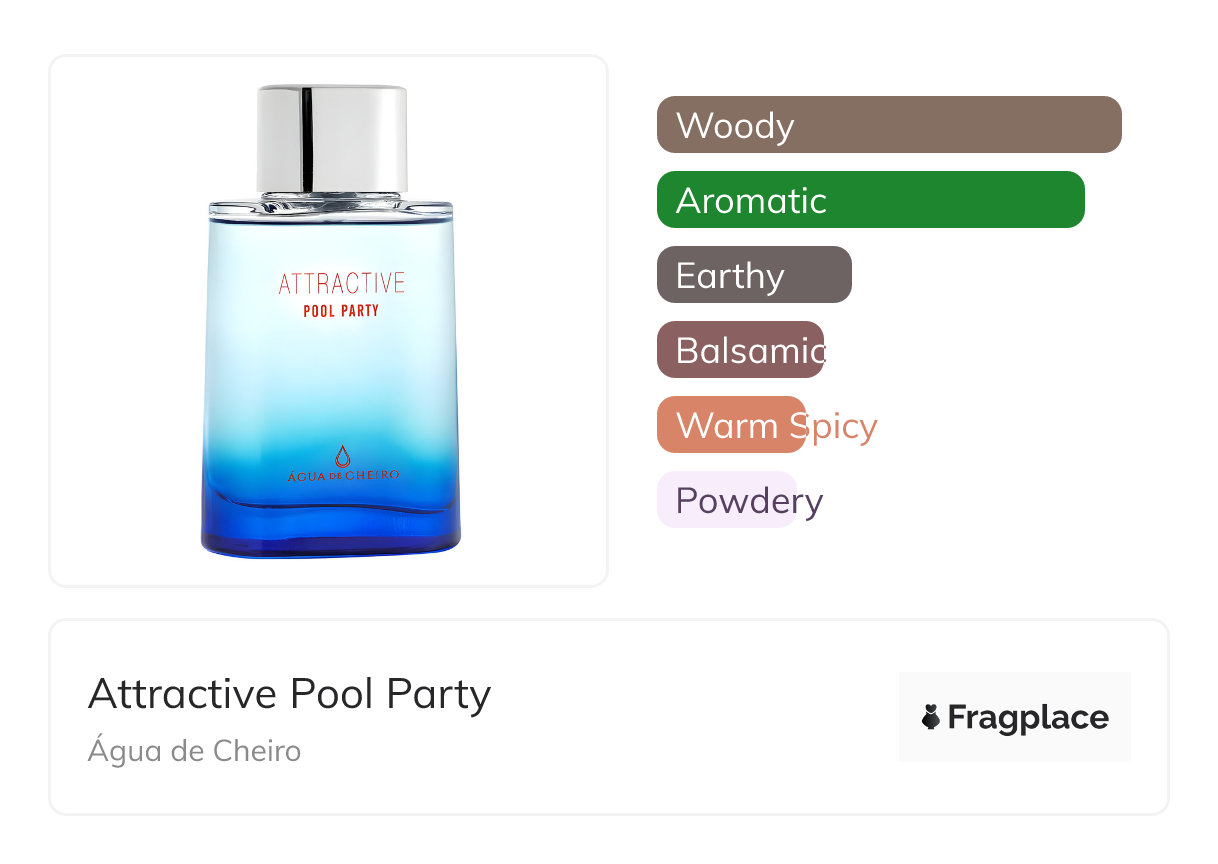
Task: Open the Água de Cheiro brand link
Action: tap(194, 750)
